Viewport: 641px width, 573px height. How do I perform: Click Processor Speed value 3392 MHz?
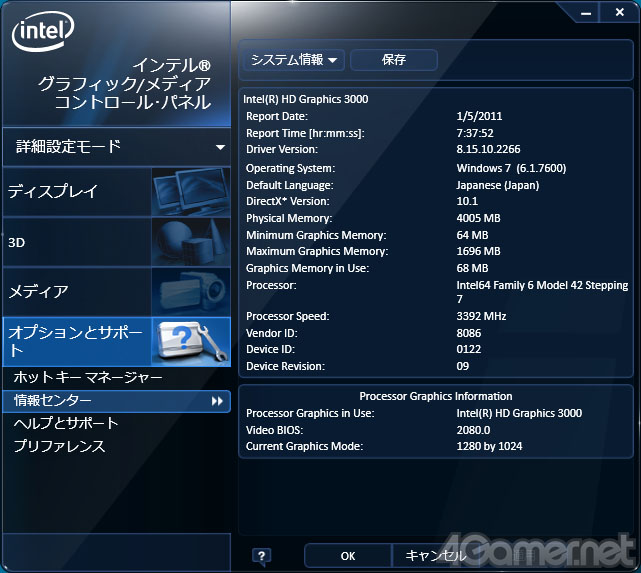[481, 316]
